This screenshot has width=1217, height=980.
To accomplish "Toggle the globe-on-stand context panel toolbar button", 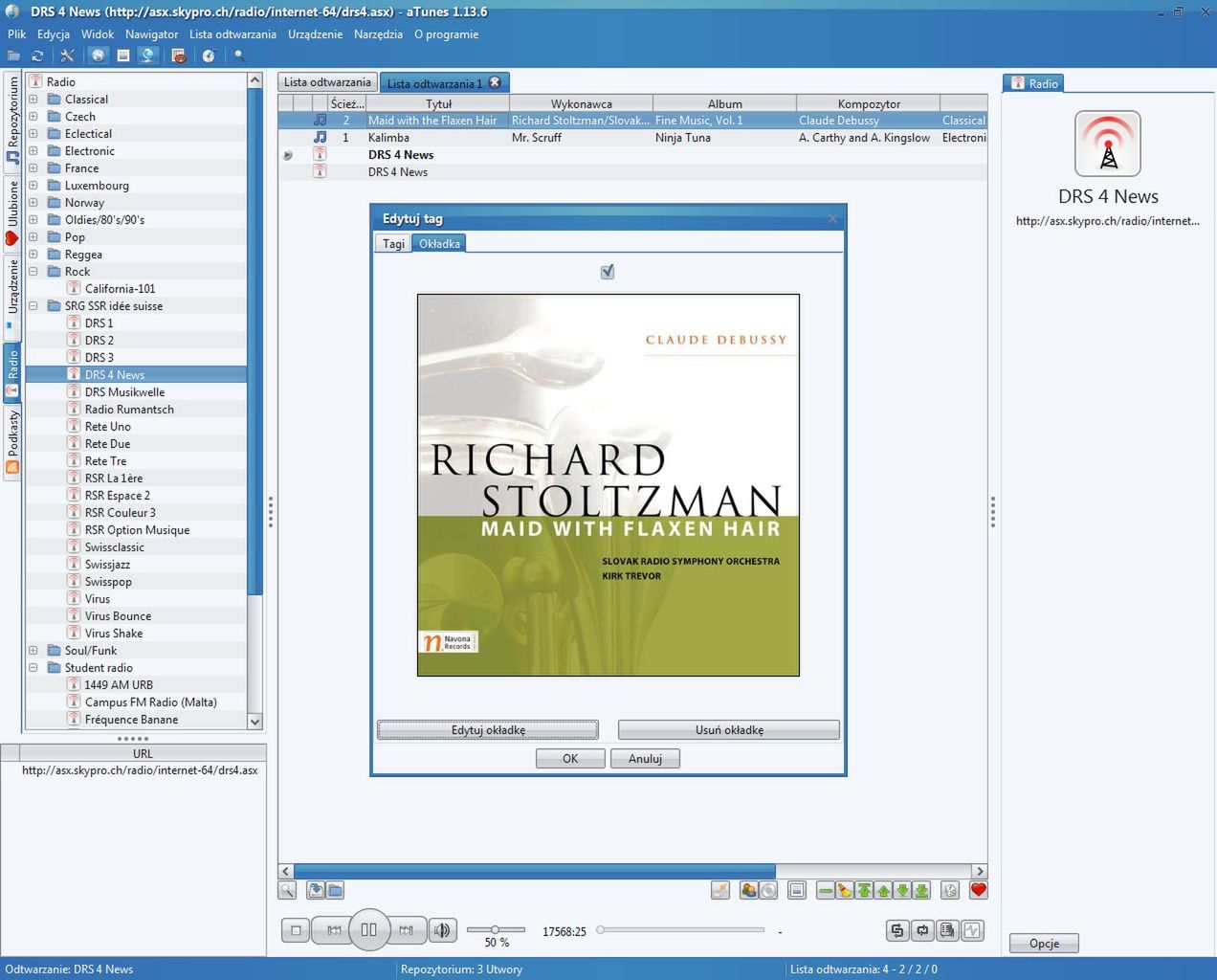I will coord(148,56).
